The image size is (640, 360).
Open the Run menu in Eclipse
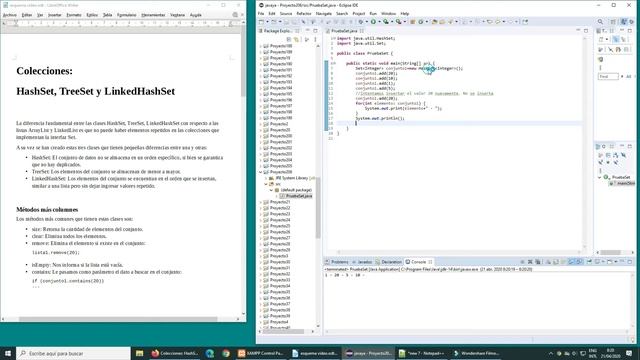click(x=373, y=13)
